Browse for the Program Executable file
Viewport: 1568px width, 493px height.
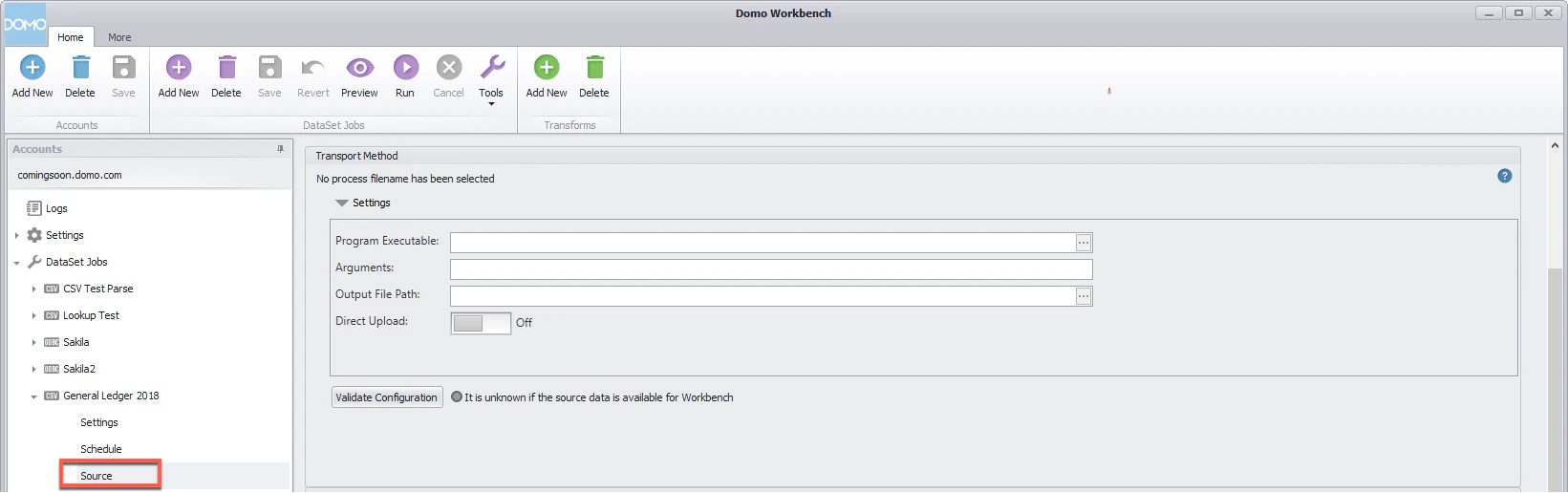coord(1084,243)
